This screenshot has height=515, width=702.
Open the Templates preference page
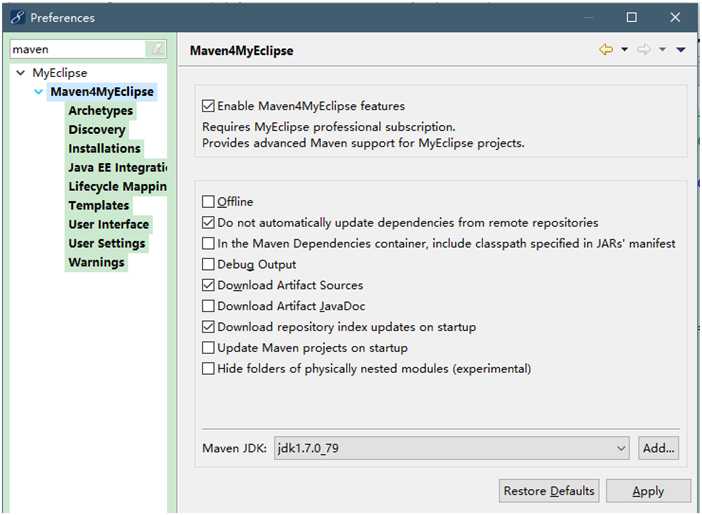tap(99, 206)
